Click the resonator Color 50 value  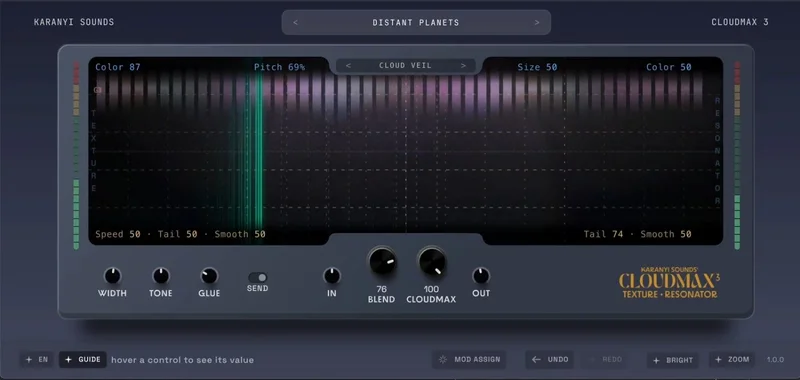(669, 67)
